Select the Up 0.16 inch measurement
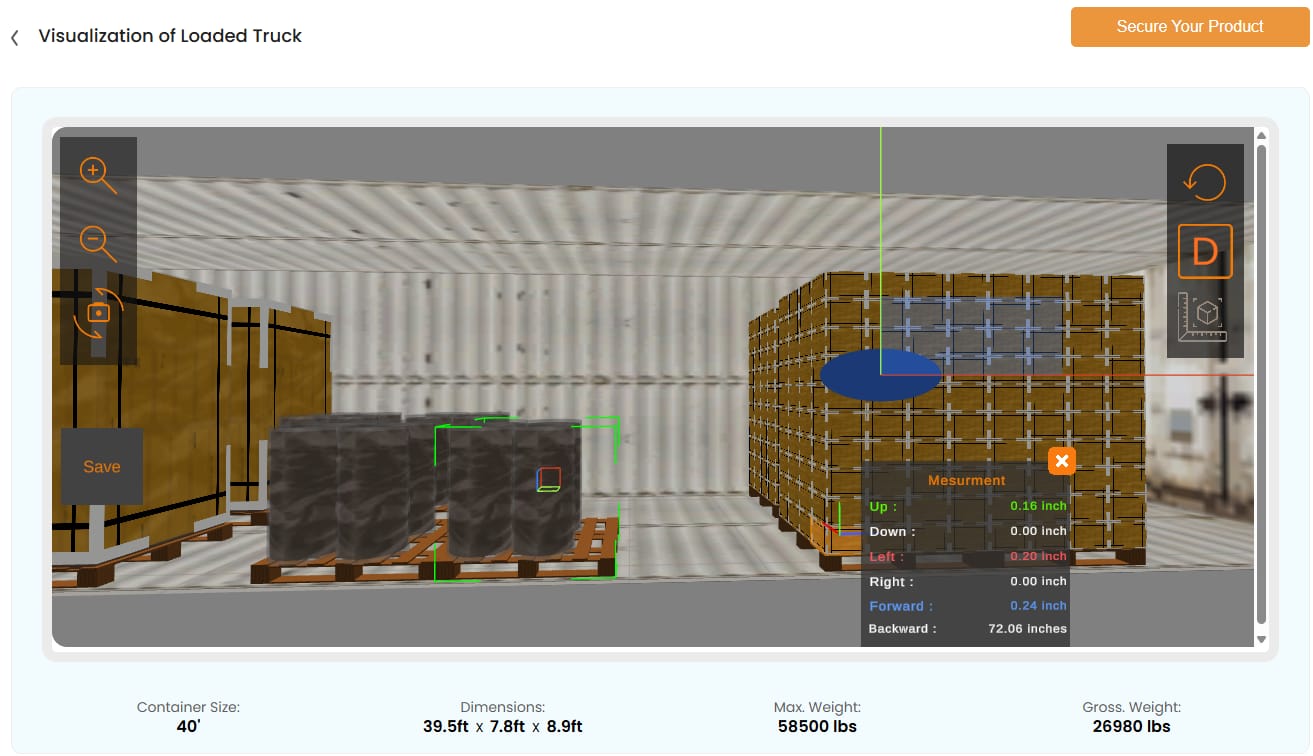Viewport: 1313px width, 756px height. tap(967, 506)
